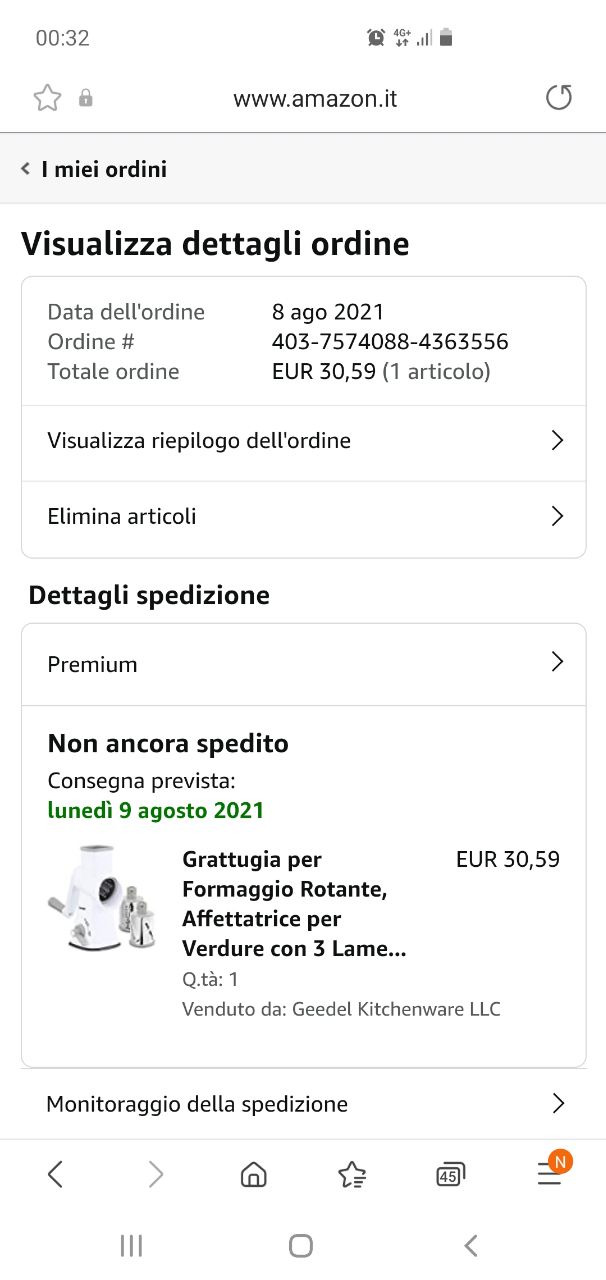The image size is (606, 1280).
Task: Reload the page with refresh icon
Action: coord(558,98)
